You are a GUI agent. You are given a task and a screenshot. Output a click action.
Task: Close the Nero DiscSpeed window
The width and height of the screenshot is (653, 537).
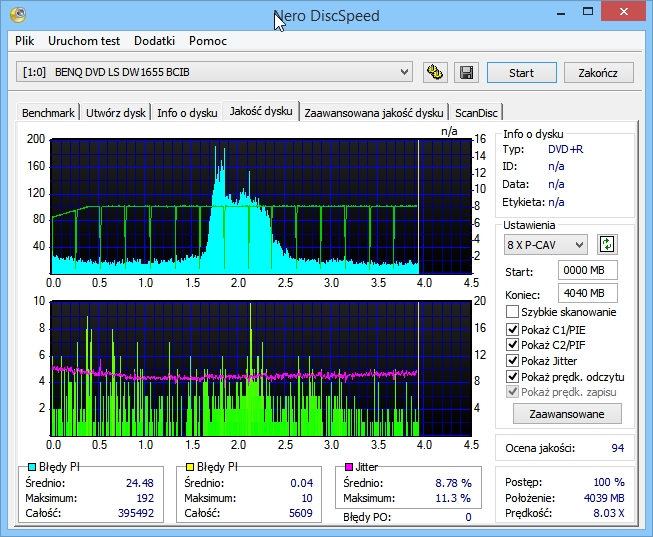pyautogui.click(x=623, y=12)
